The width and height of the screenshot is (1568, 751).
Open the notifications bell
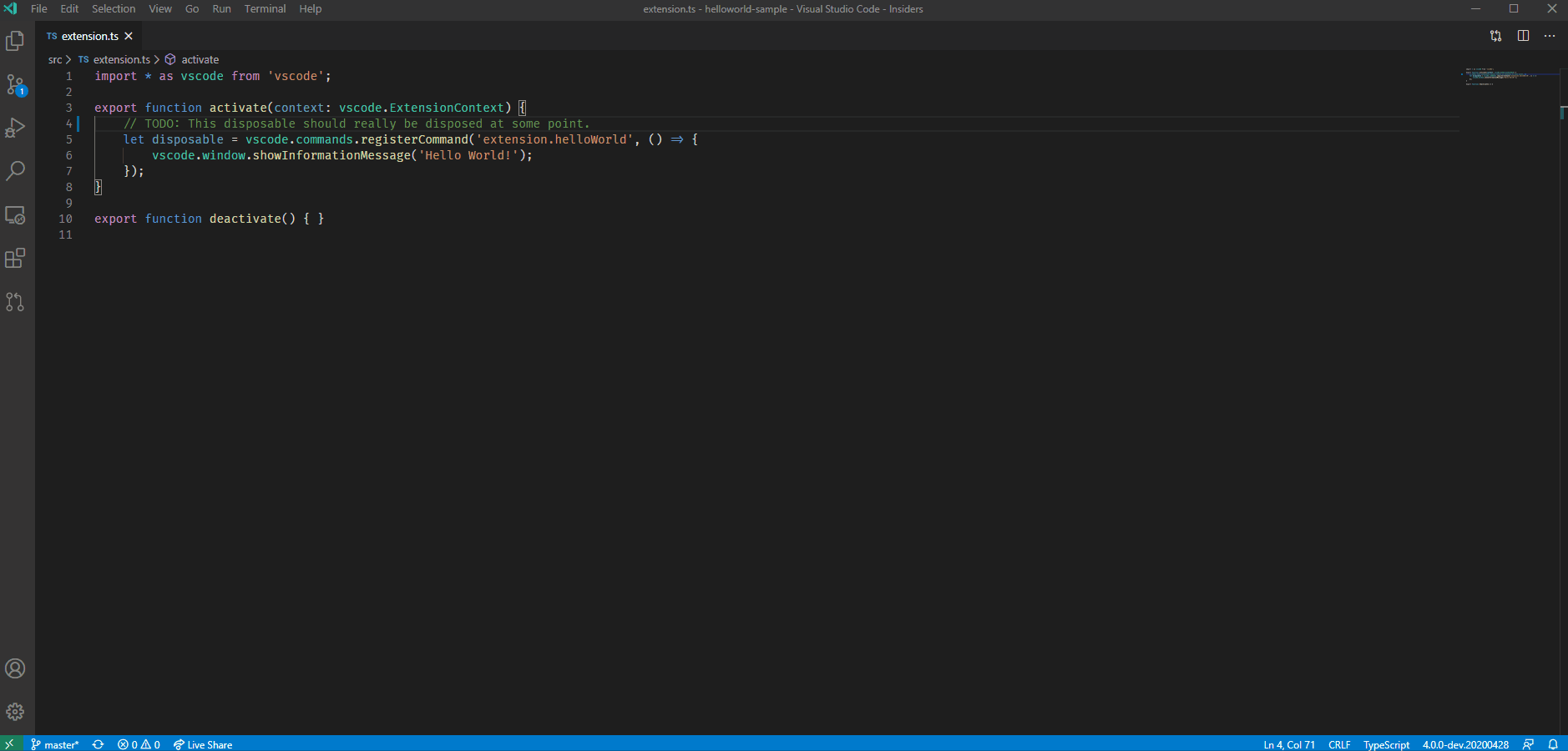click(x=1554, y=744)
